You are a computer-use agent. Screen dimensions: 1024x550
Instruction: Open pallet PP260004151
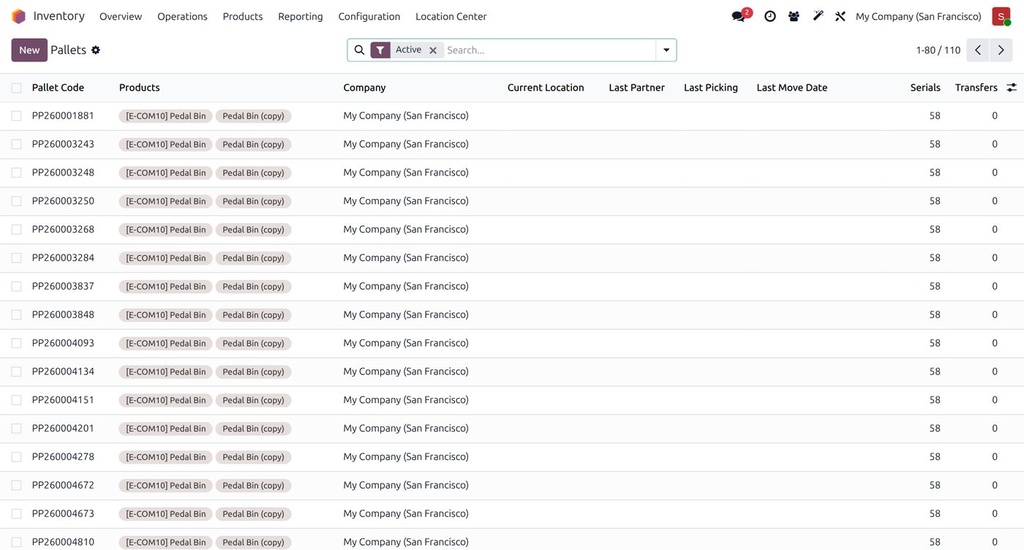[63, 400]
